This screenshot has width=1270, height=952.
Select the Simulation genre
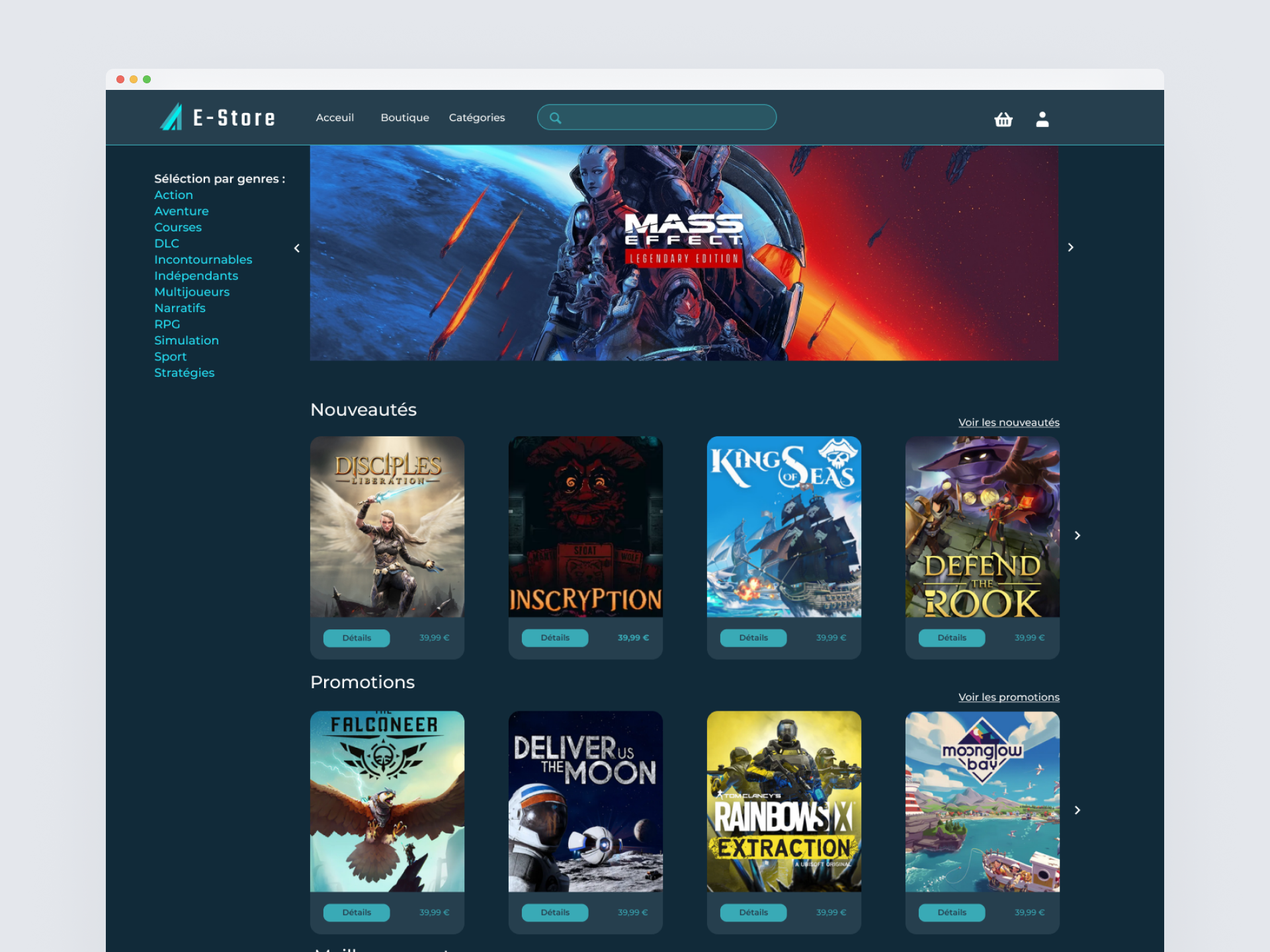tap(187, 340)
